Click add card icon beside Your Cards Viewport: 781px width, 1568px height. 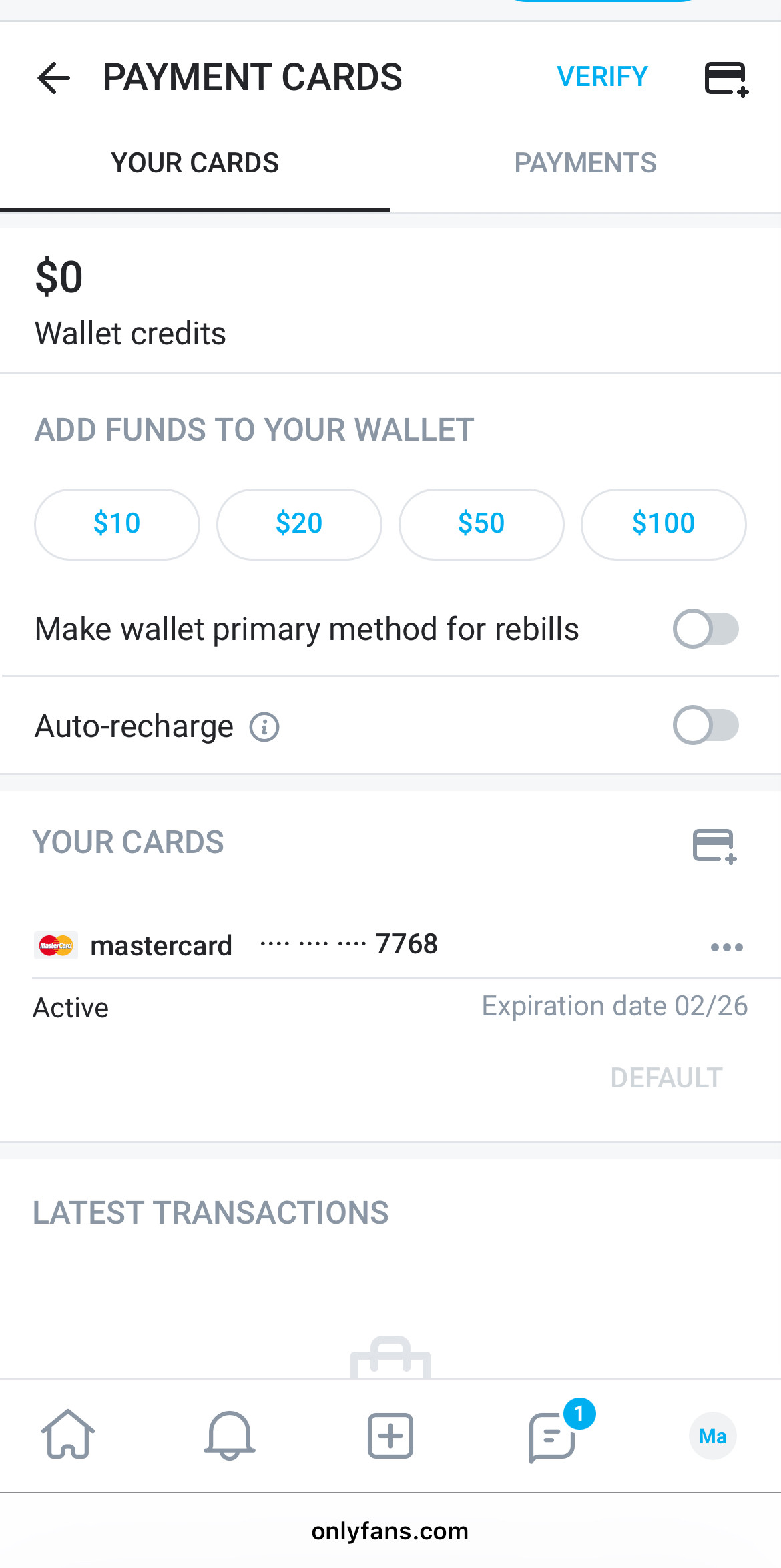(x=714, y=846)
